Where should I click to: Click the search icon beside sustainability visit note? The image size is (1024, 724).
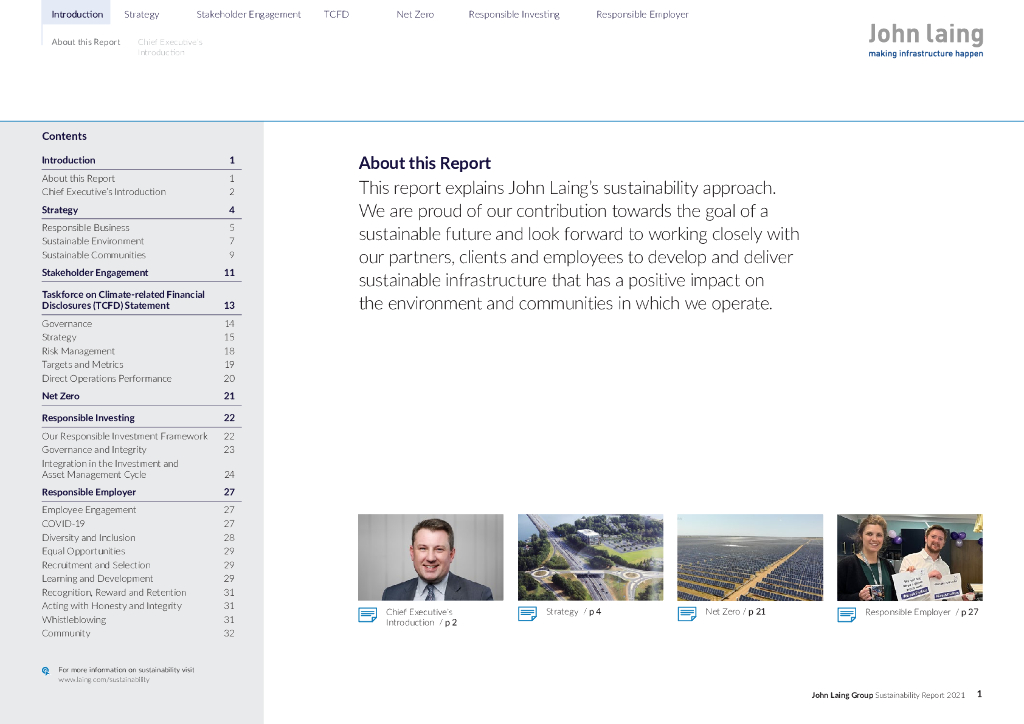(x=46, y=670)
